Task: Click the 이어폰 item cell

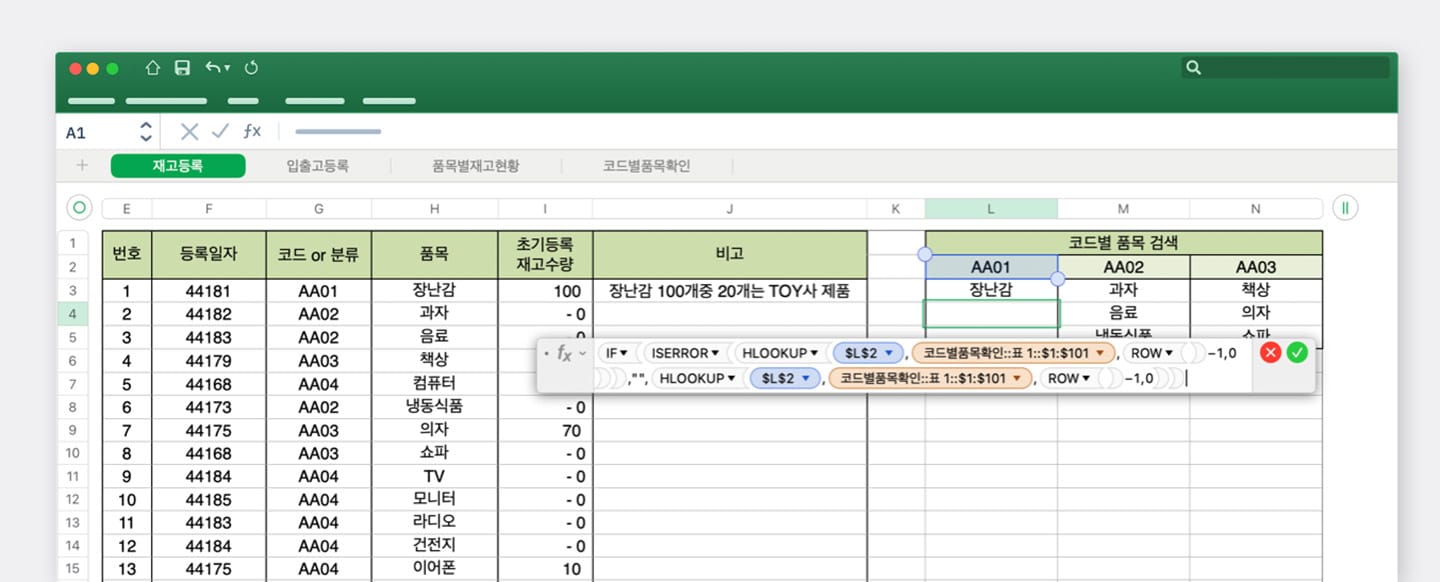Action: 435,568
